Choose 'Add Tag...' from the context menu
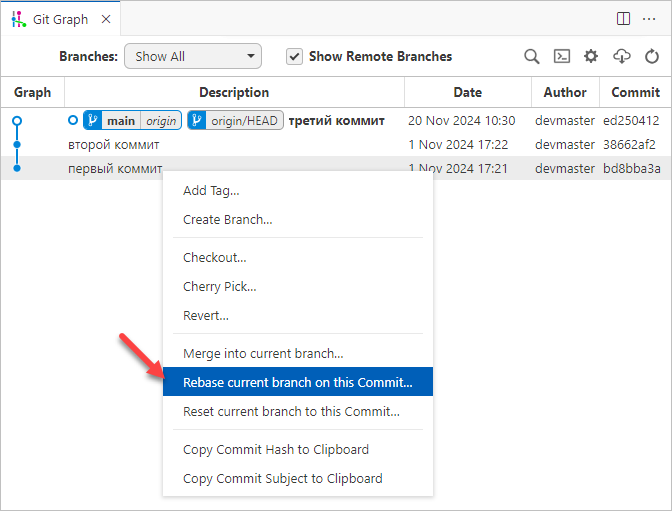 (x=211, y=190)
